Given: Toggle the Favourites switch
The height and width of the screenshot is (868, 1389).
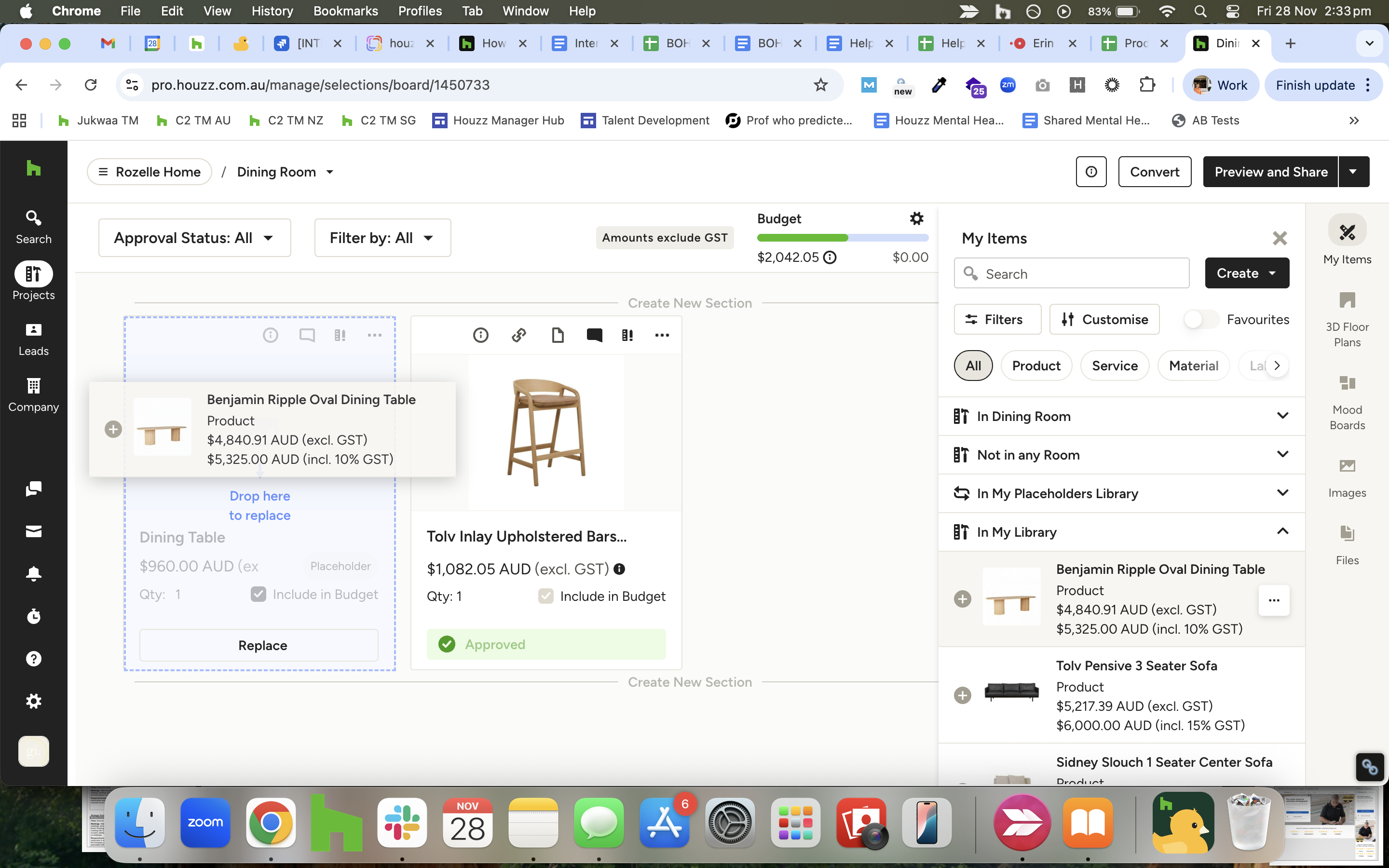Looking at the screenshot, I should [x=1201, y=319].
